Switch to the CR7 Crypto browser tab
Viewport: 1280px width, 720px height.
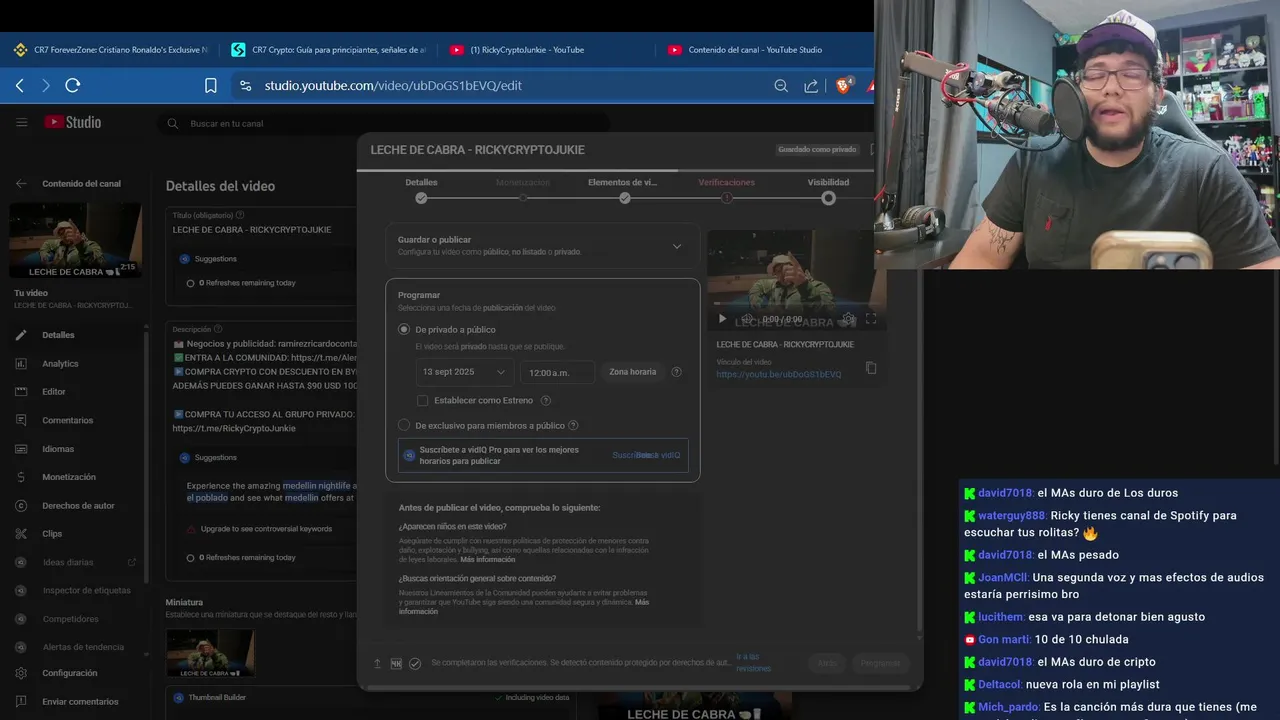pyautogui.click(x=329, y=49)
